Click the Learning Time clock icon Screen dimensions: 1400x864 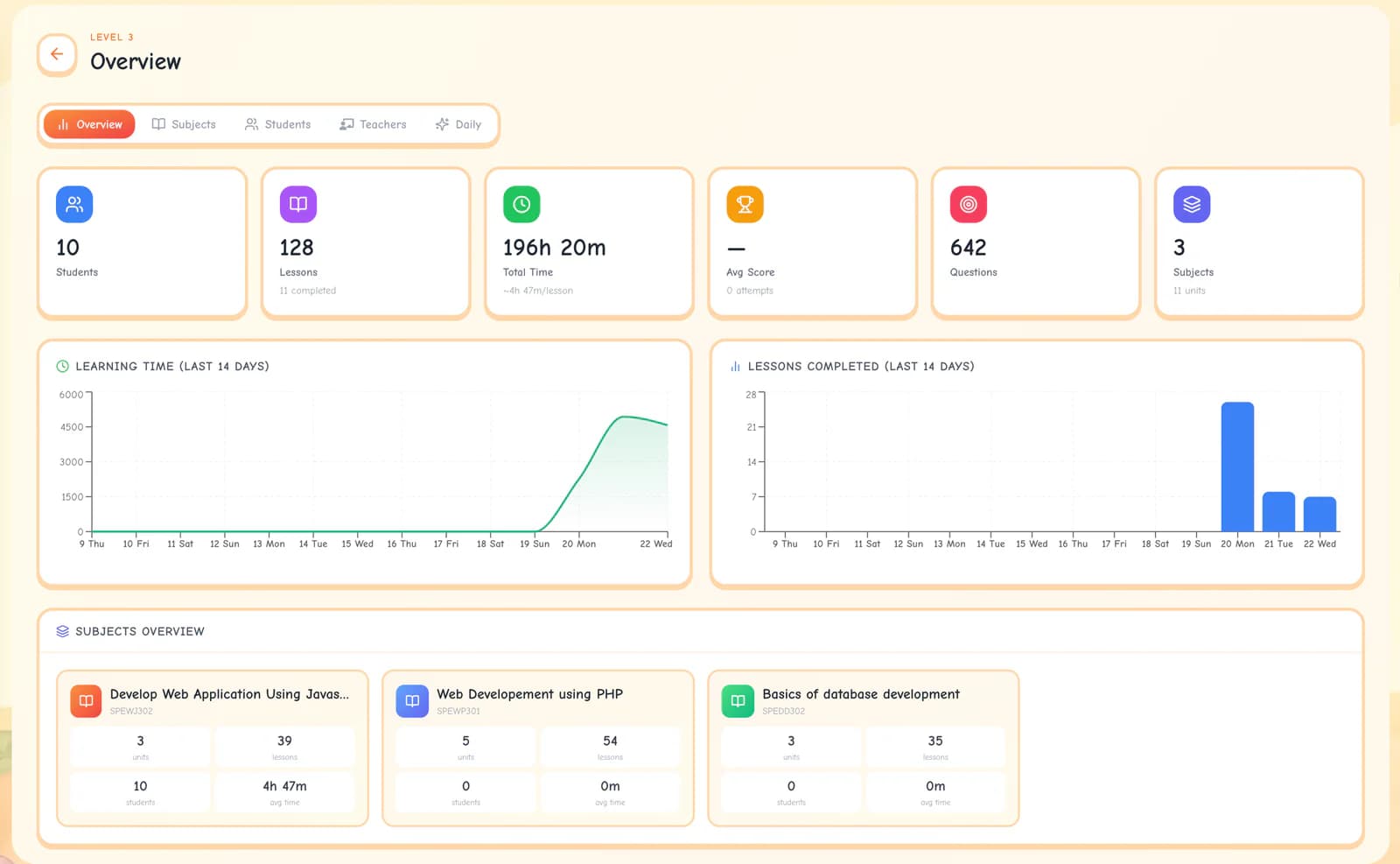pos(62,367)
